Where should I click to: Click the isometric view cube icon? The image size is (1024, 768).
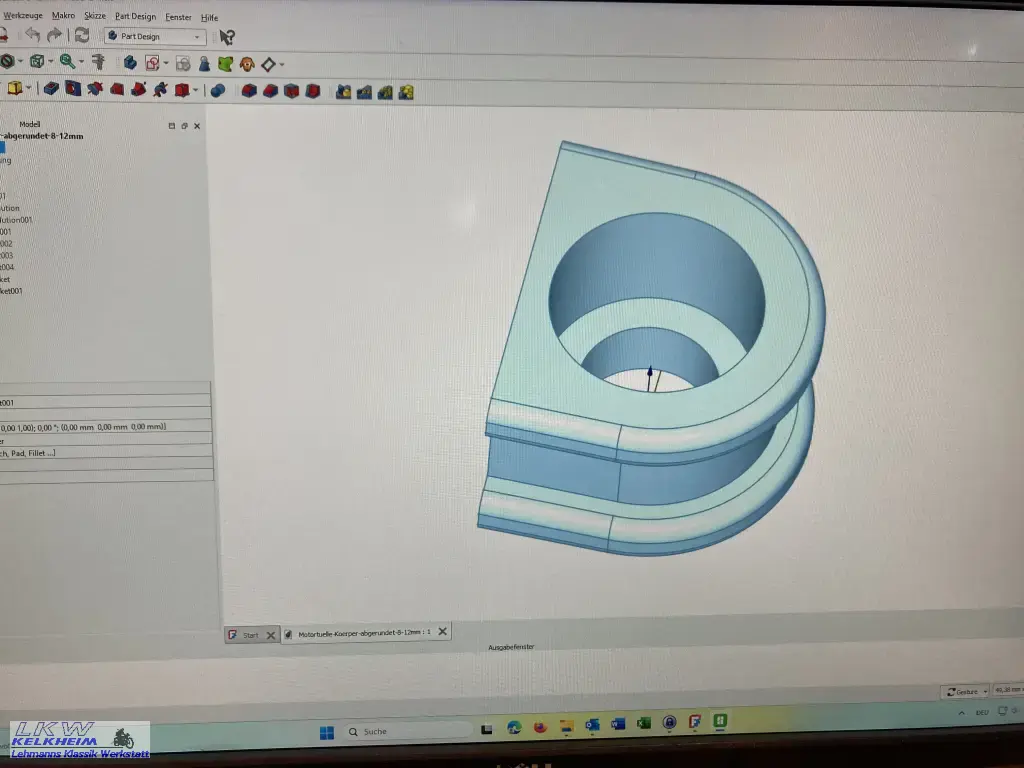coord(37,61)
